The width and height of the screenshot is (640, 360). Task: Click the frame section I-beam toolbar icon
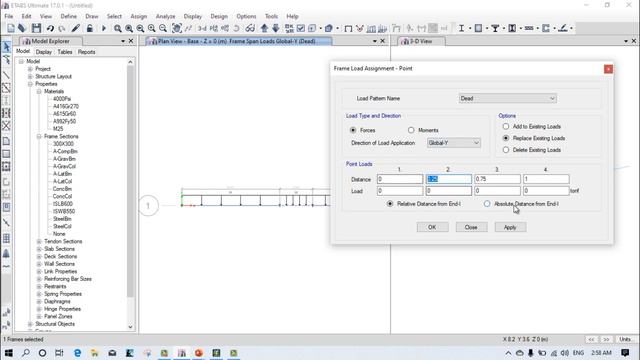461,28
